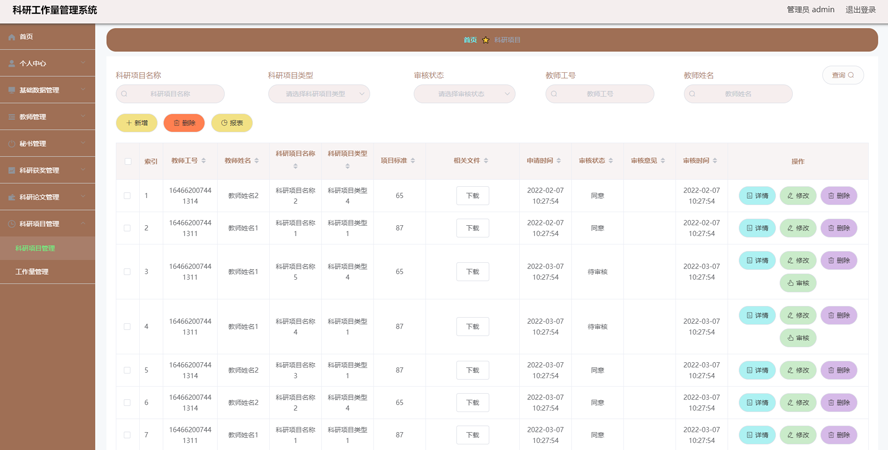Check the checkbox for row 1
The width and height of the screenshot is (888, 450).
[x=127, y=196]
